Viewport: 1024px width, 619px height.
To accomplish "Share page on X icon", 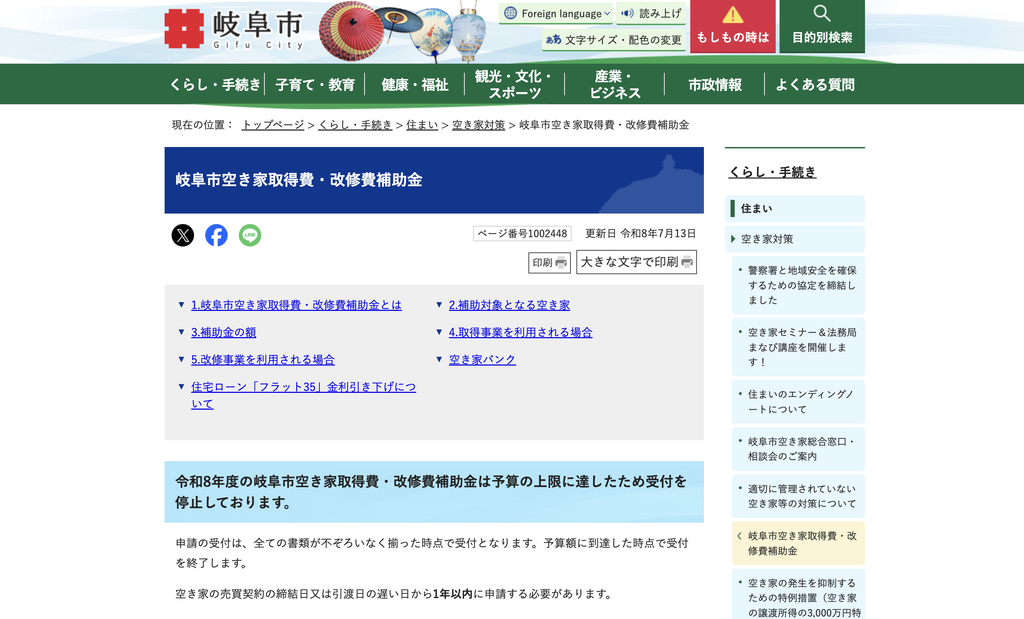I will (x=183, y=235).
